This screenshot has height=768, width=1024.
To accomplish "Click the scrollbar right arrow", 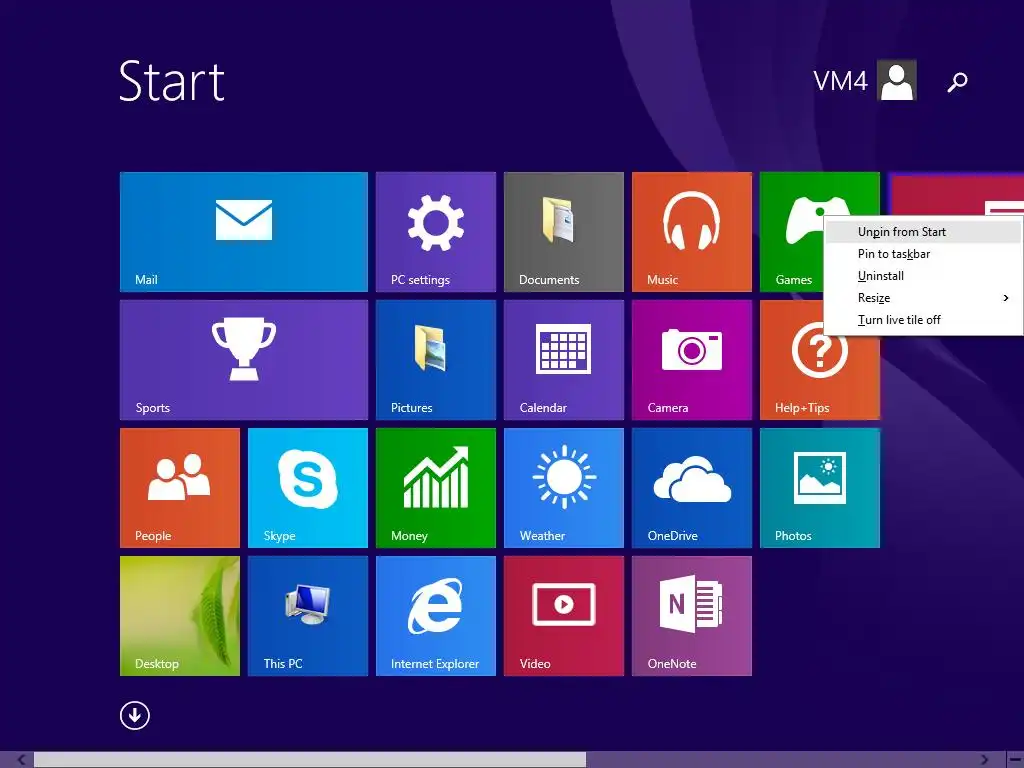I will click(984, 760).
